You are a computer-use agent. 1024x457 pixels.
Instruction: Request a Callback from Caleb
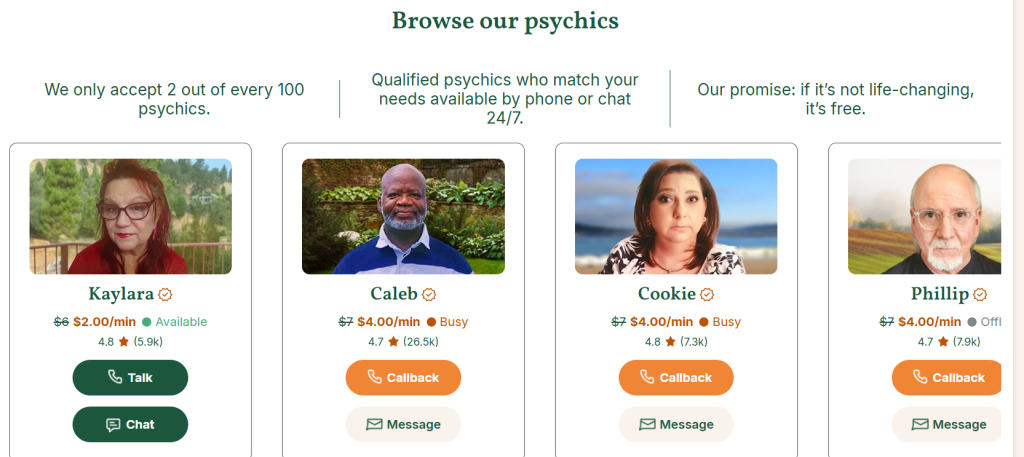403,378
